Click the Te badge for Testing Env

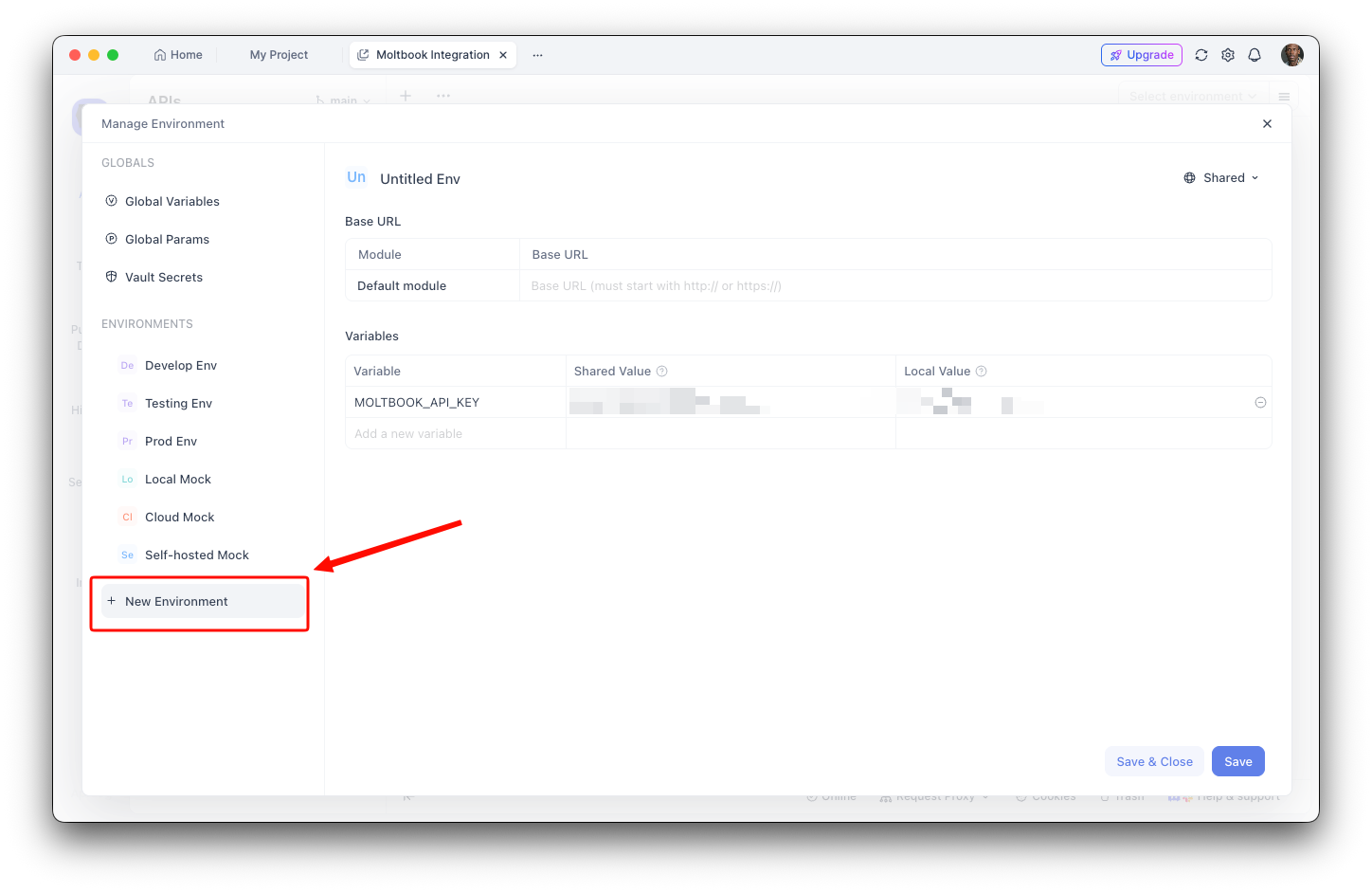pos(127,403)
